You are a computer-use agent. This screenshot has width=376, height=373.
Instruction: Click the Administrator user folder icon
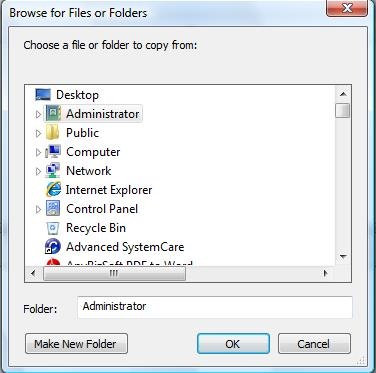53,114
